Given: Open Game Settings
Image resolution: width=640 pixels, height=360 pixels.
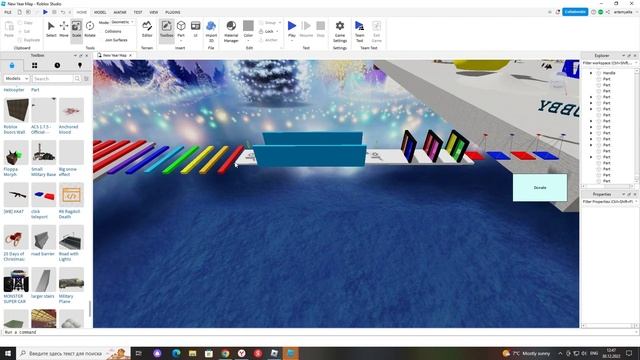Looking at the screenshot, I should [x=340, y=31].
